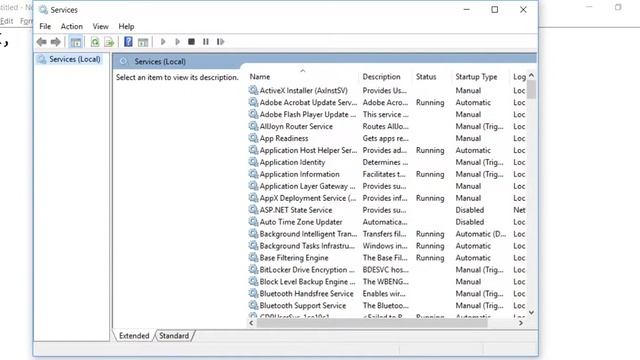Click horizontal scrollbar right arrow

click(x=521, y=323)
